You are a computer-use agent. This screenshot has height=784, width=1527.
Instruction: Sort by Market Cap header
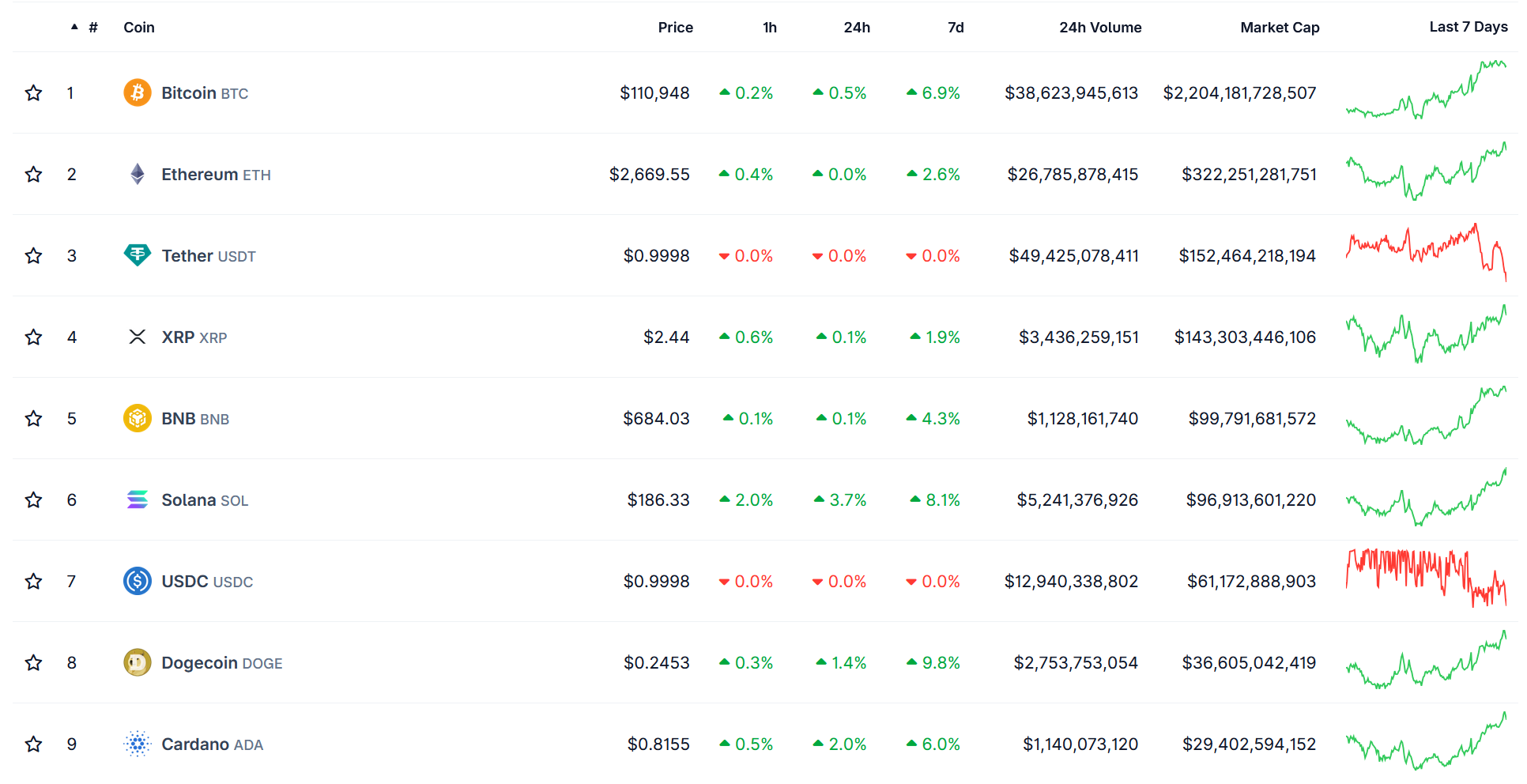(1280, 27)
